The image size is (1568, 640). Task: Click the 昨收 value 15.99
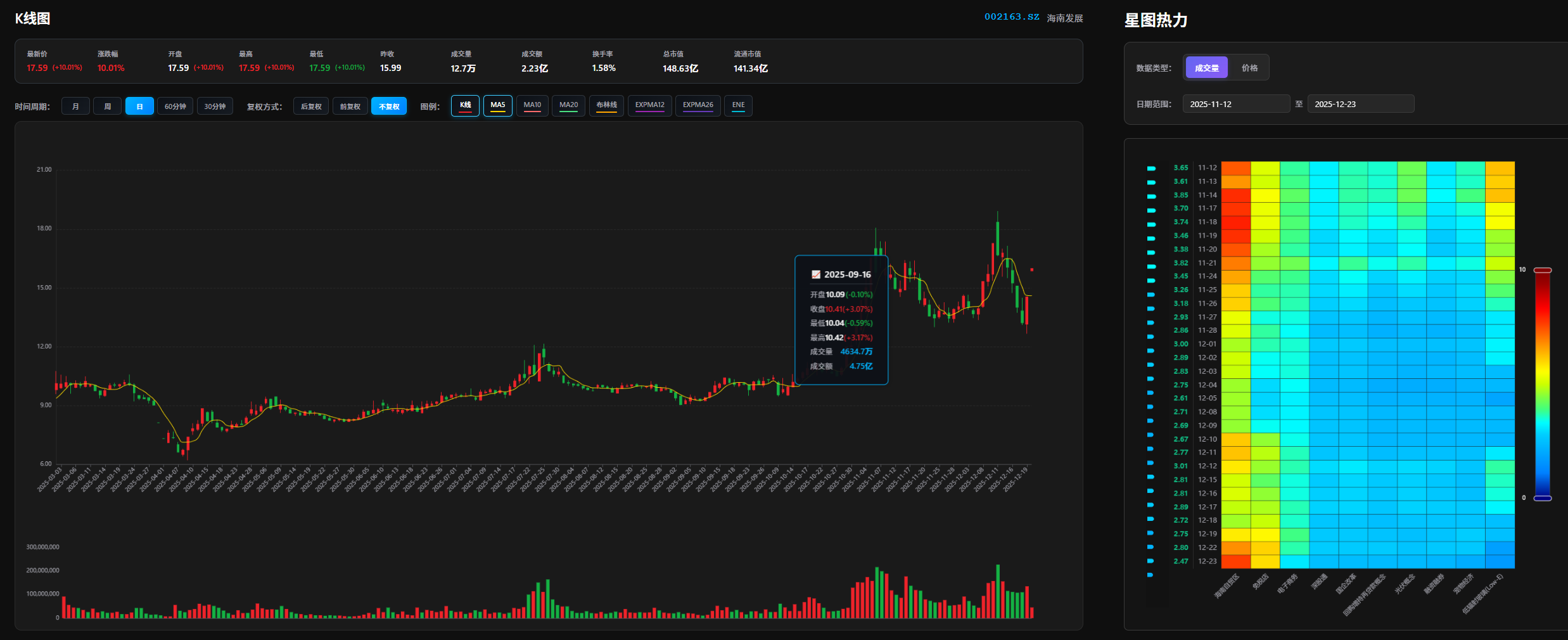(390, 68)
